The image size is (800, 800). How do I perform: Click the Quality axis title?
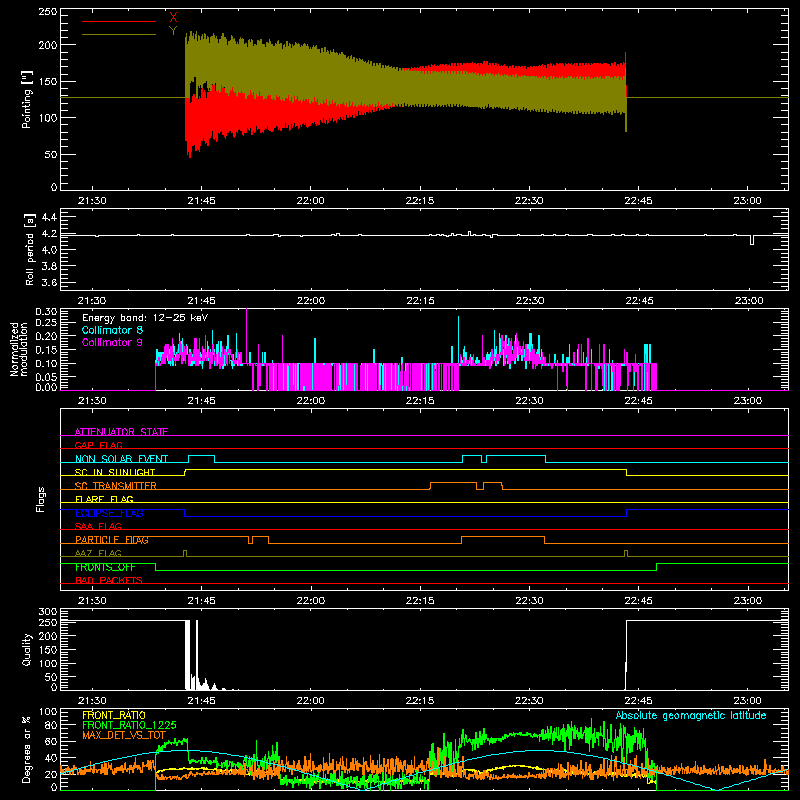pos(27,650)
